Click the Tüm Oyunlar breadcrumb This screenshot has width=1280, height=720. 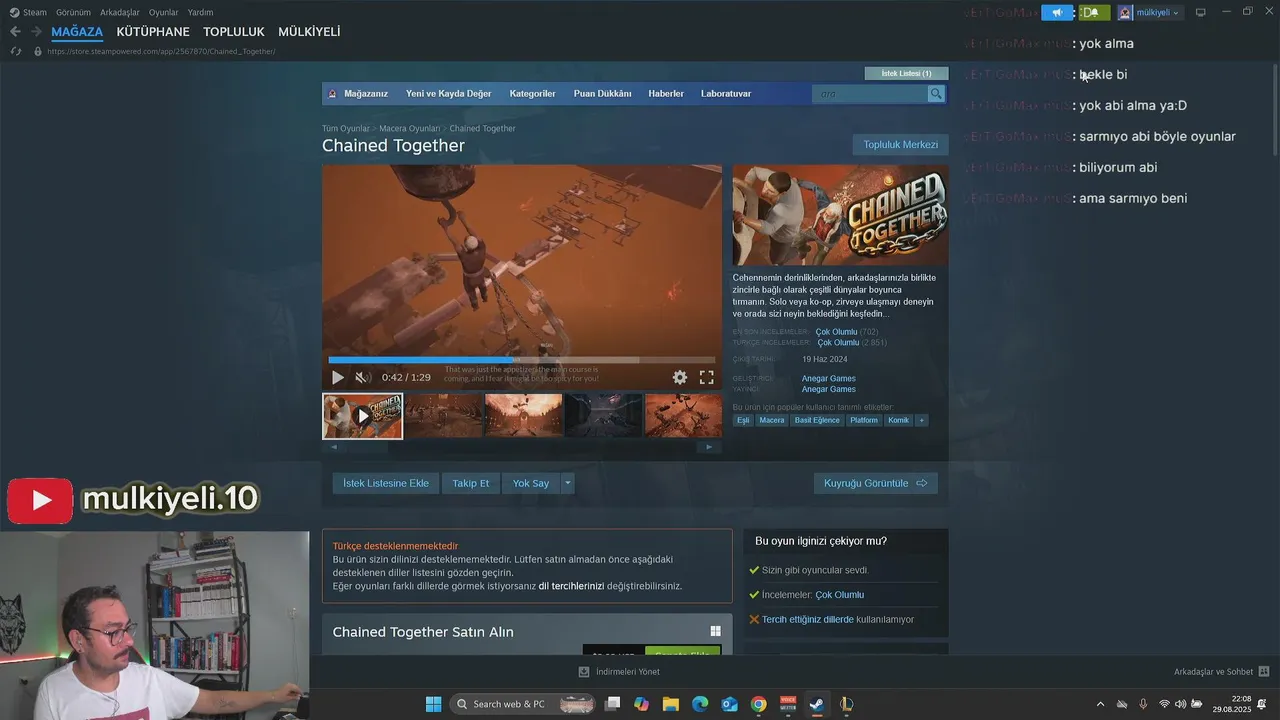(346, 128)
